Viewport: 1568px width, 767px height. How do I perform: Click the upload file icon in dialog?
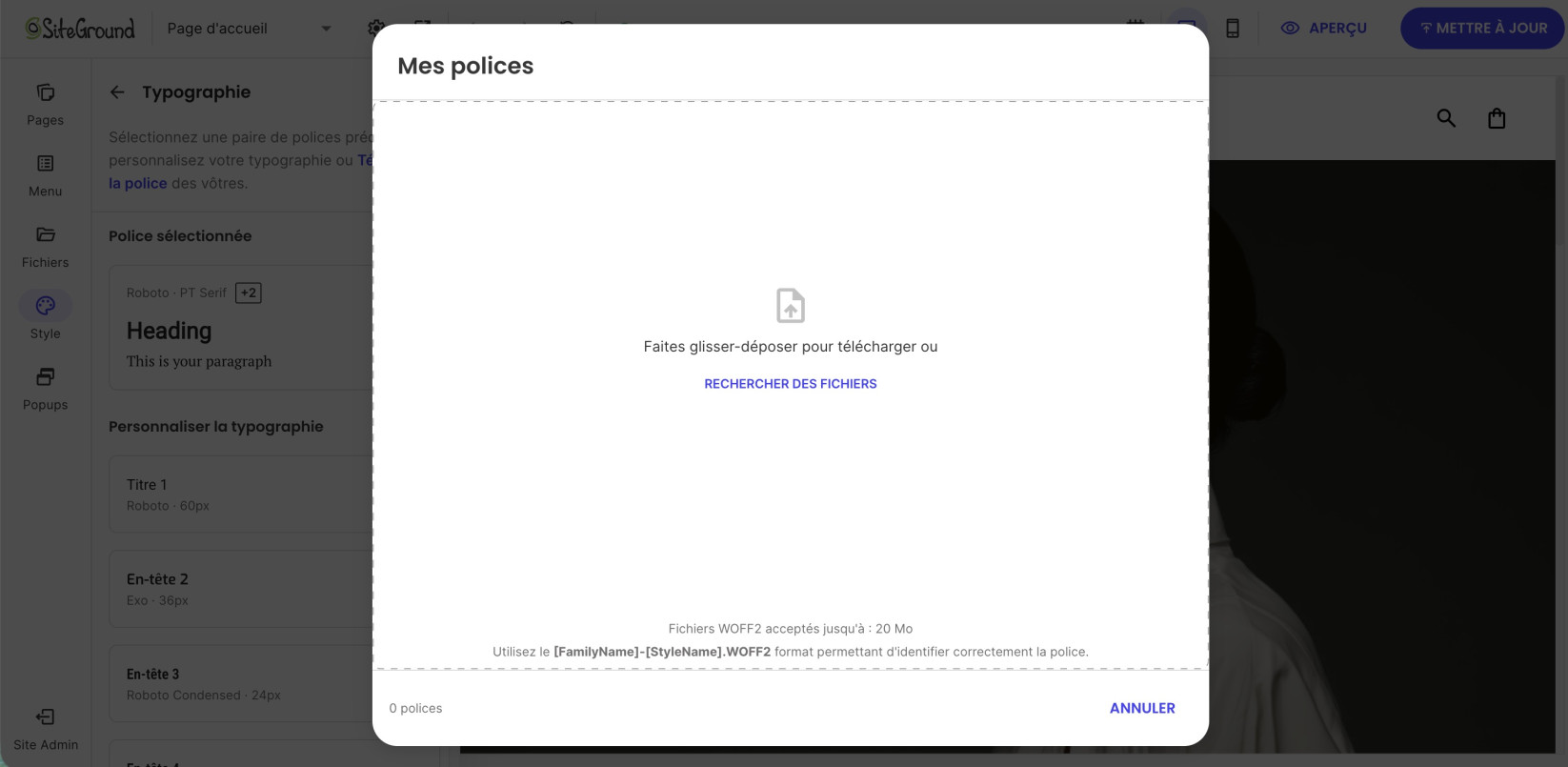pos(791,306)
